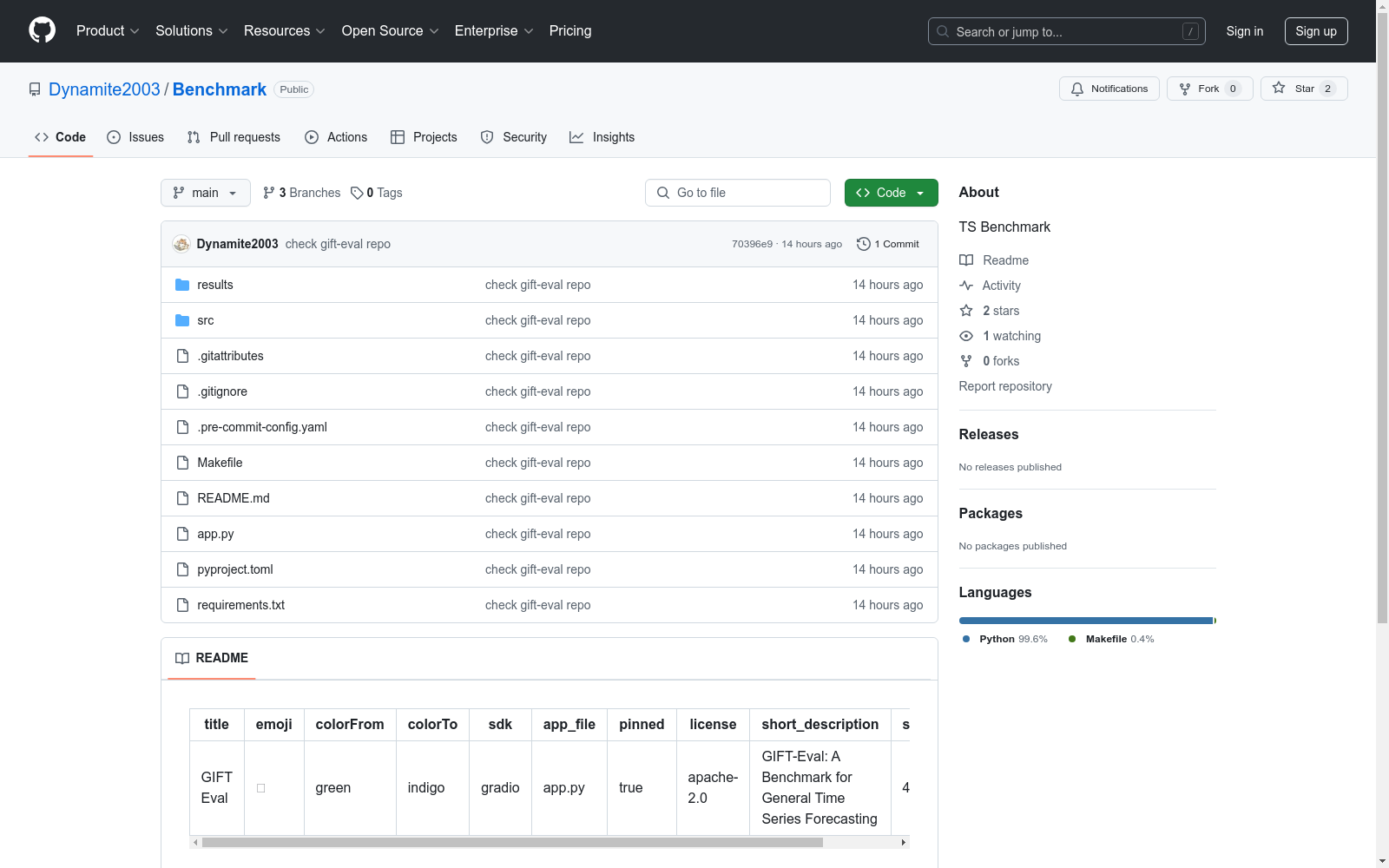Open the requirements.txt file name
The image size is (1389, 868).
click(x=241, y=605)
